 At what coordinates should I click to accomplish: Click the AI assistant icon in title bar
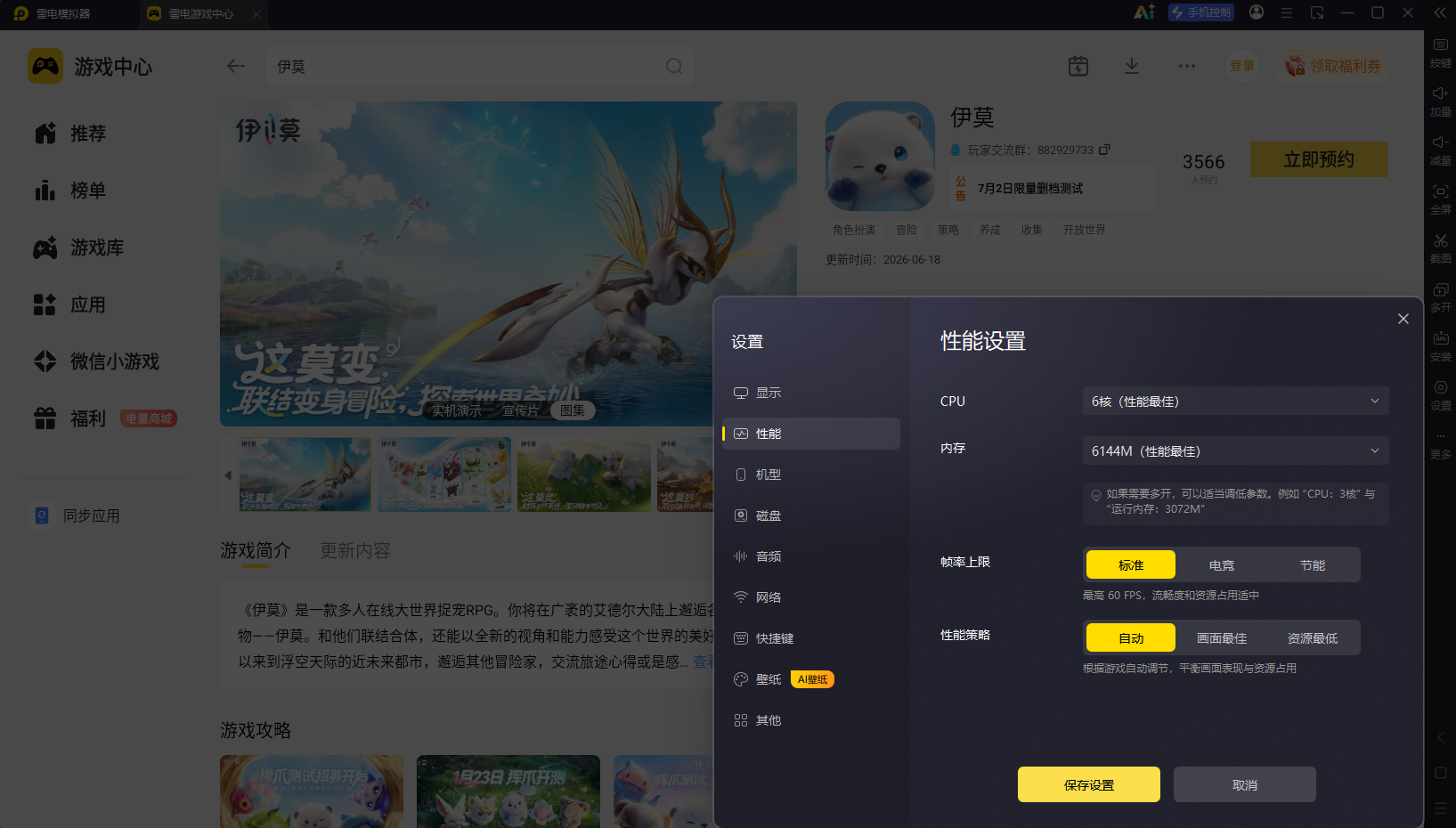coord(1144,12)
